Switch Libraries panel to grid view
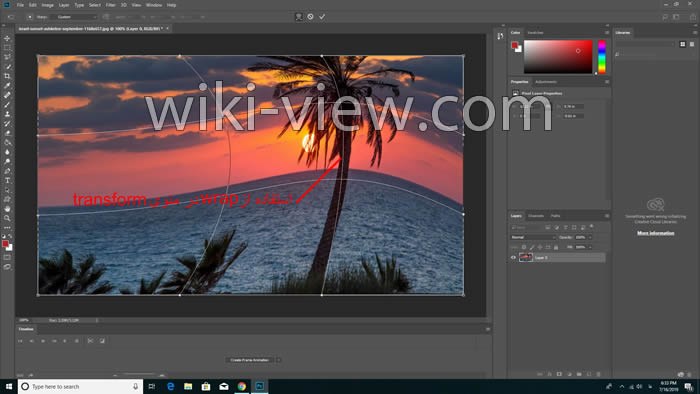 coord(683,44)
